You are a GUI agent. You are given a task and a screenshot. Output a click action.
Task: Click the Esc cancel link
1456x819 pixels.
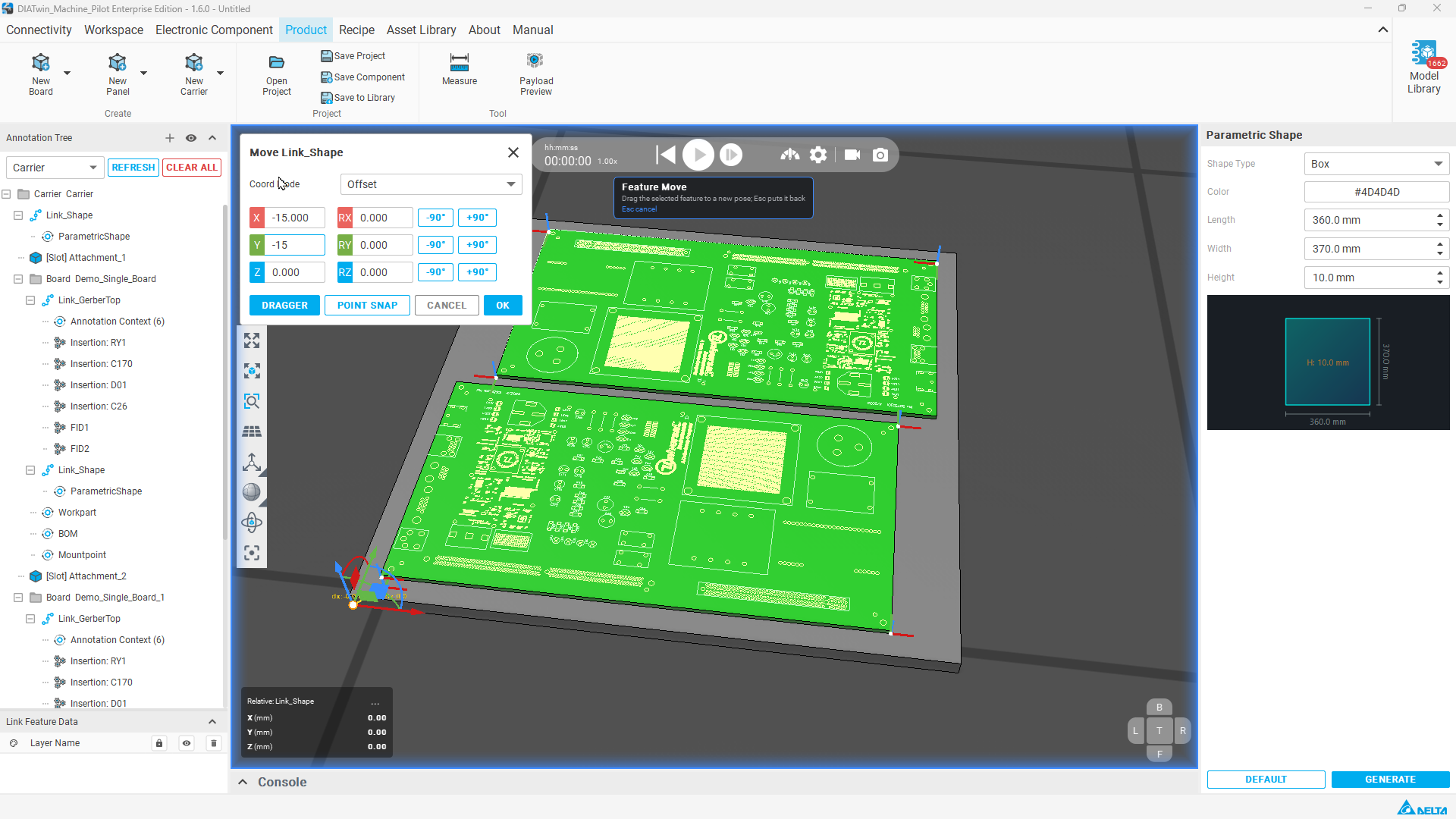click(639, 209)
